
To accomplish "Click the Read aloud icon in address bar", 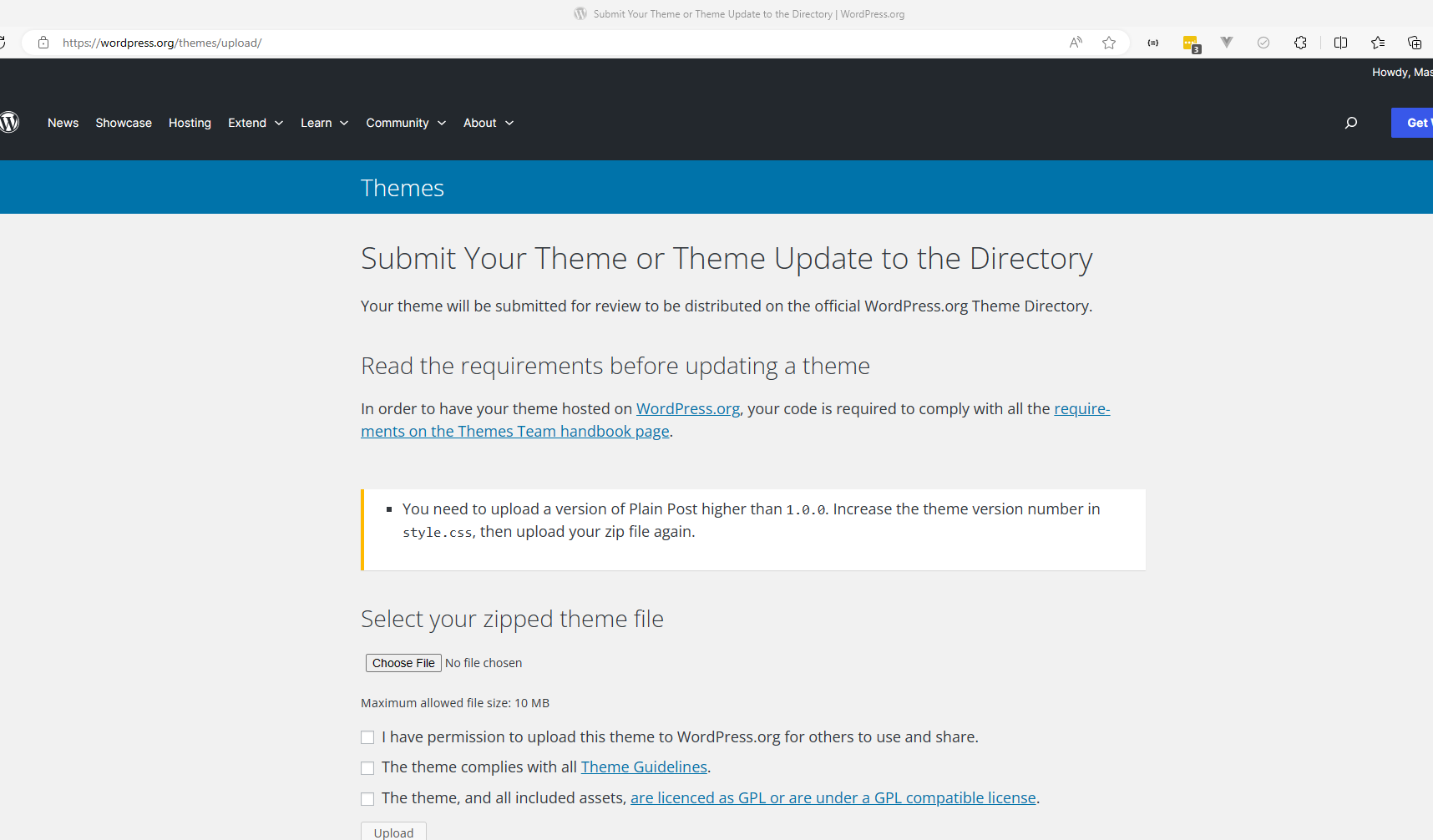I will point(1076,43).
